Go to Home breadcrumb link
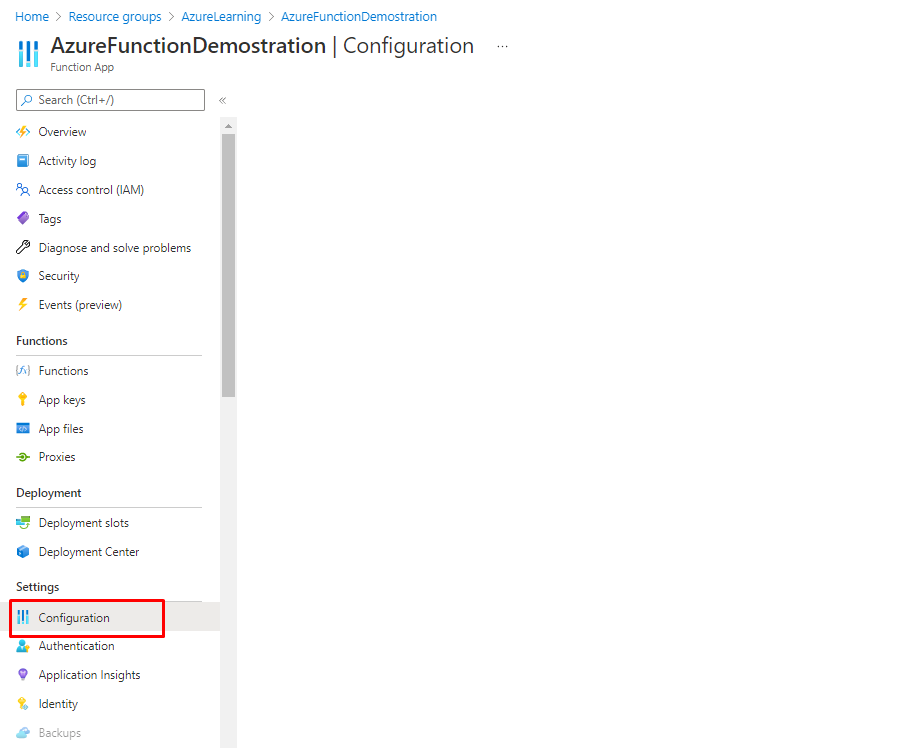 (32, 16)
